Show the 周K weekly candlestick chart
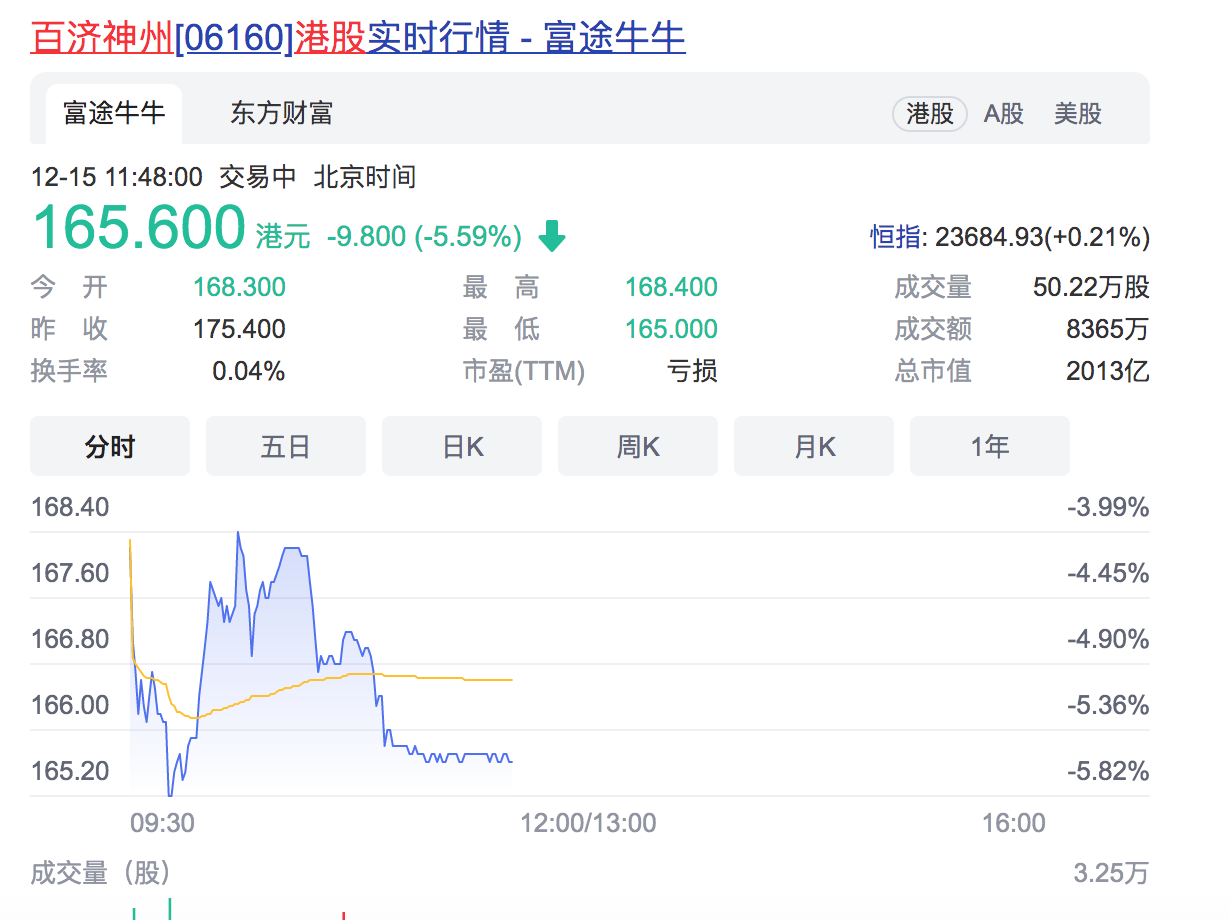 tap(638, 446)
